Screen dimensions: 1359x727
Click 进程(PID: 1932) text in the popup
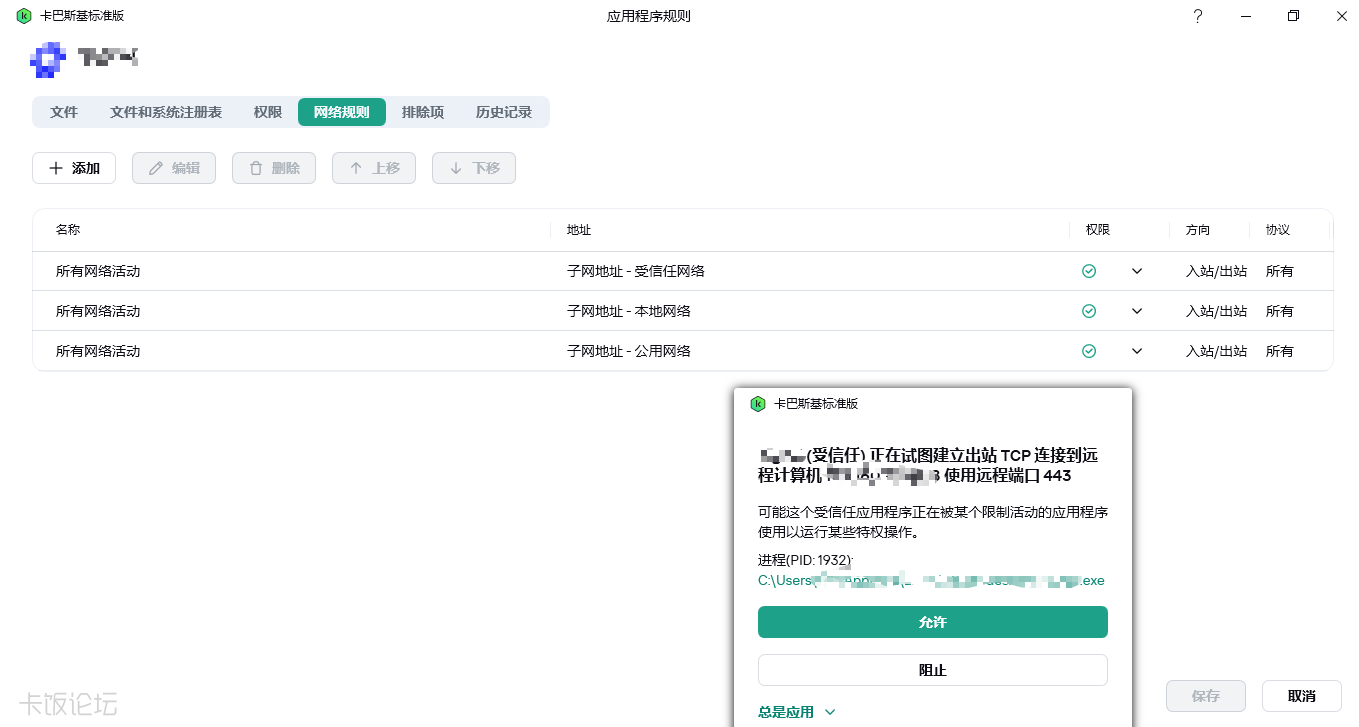[805, 560]
